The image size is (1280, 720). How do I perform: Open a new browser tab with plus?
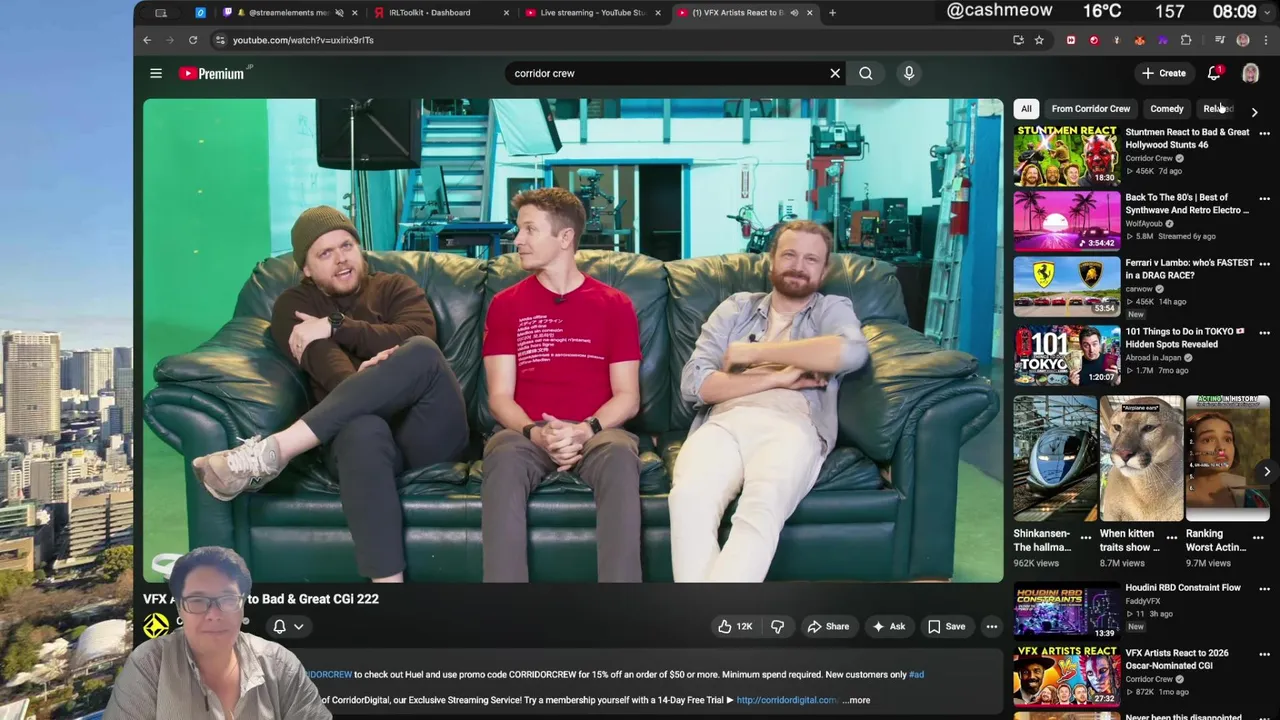(x=832, y=13)
